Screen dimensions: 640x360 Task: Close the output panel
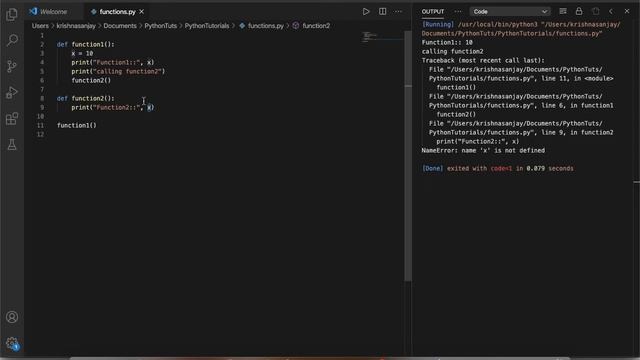[627, 11]
